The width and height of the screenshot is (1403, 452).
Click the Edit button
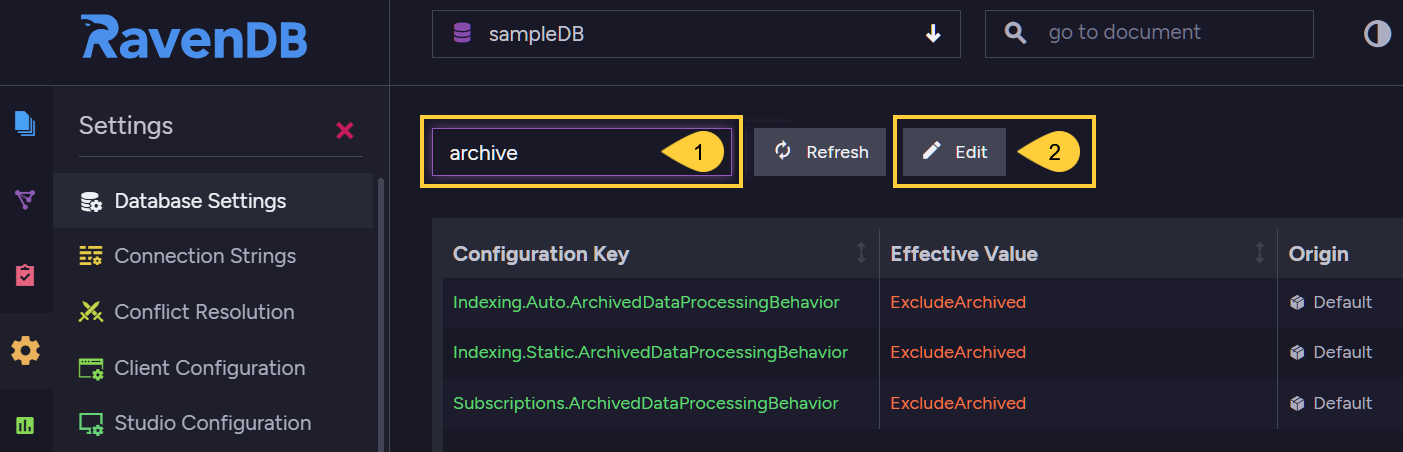(x=954, y=152)
